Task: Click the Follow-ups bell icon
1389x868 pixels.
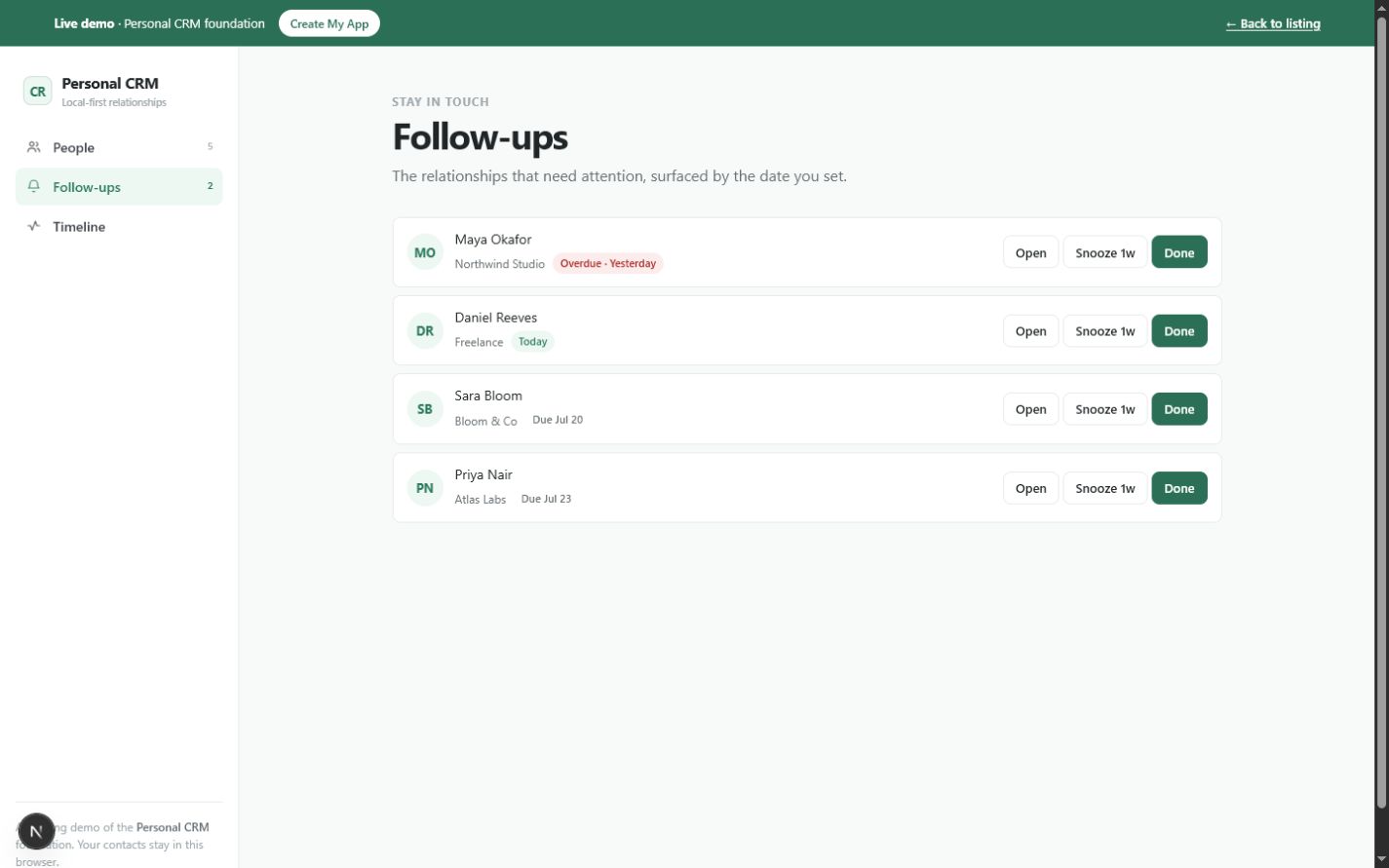Action: click(x=34, y=186)
